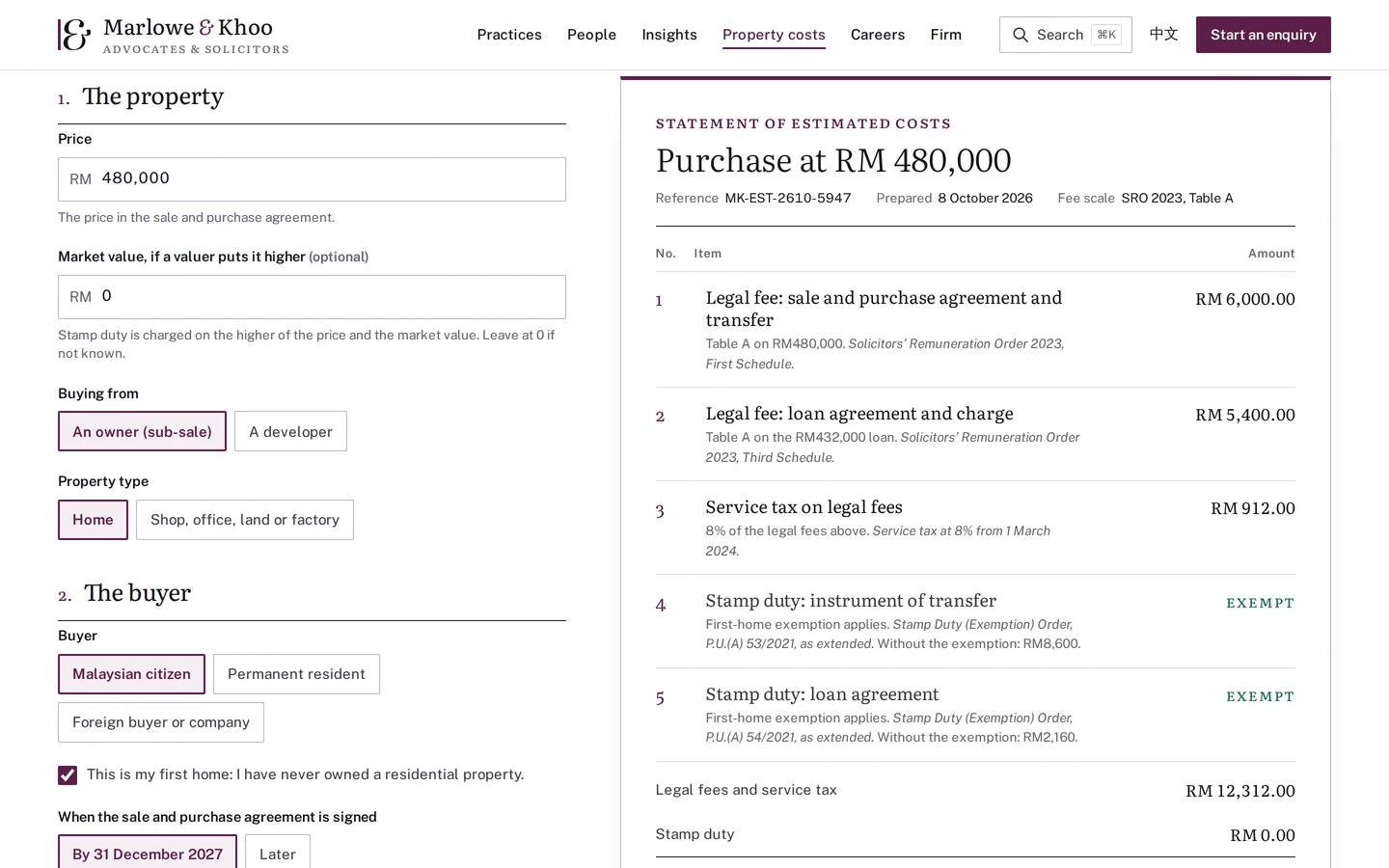Click the Stamp duty RM 0.00 total
Image resolution: width=1389 pixels, height=868 pixels.
tap(1263, 835)
